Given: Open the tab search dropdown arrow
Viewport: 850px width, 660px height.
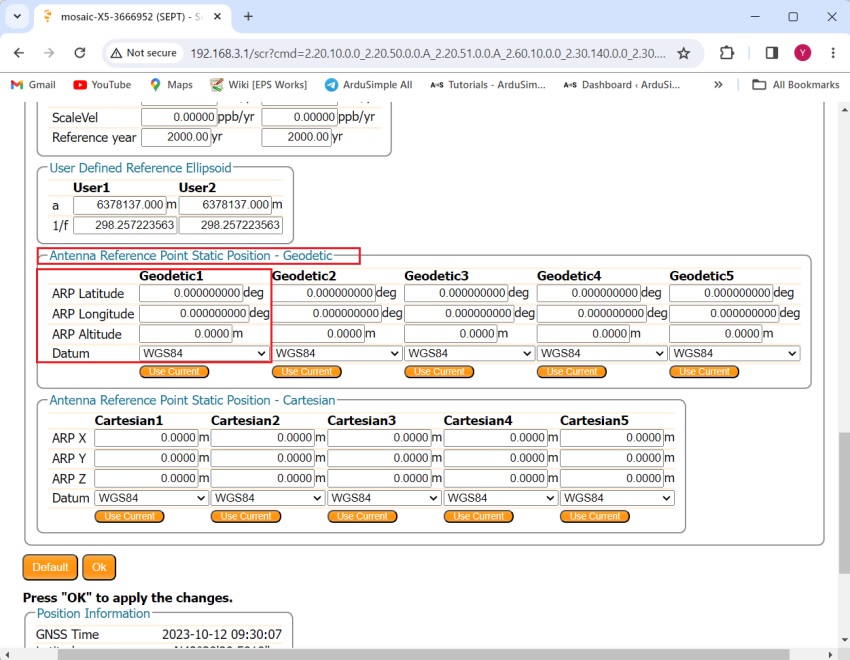Looking at the screenshot, I should coord(17,17).
